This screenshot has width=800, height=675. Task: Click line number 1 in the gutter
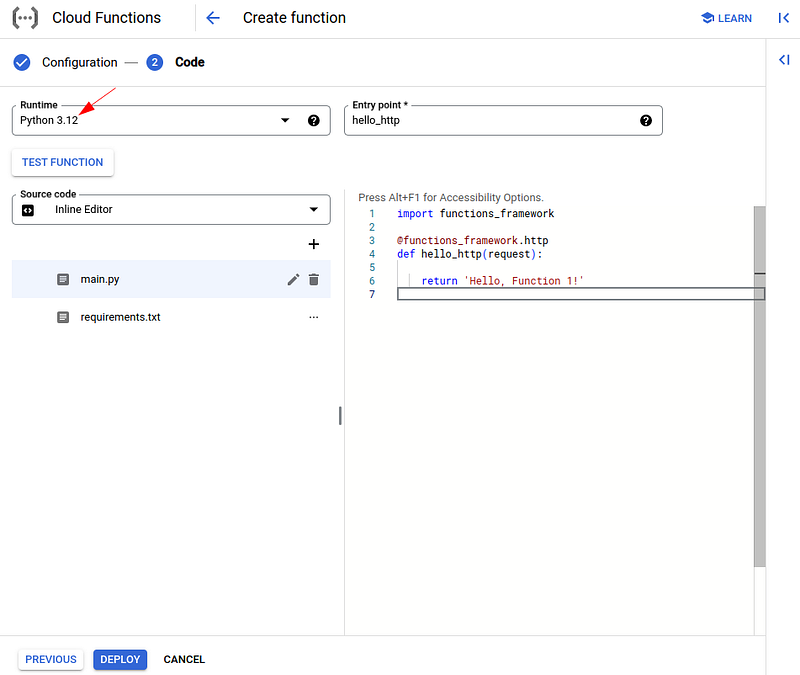point(372,214)
